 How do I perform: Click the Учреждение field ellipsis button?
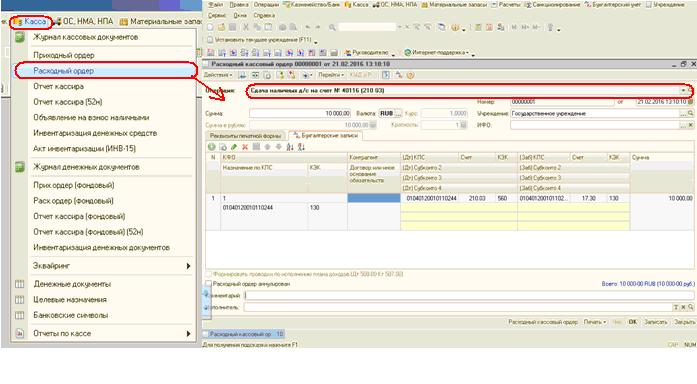(x=683, y=114)
